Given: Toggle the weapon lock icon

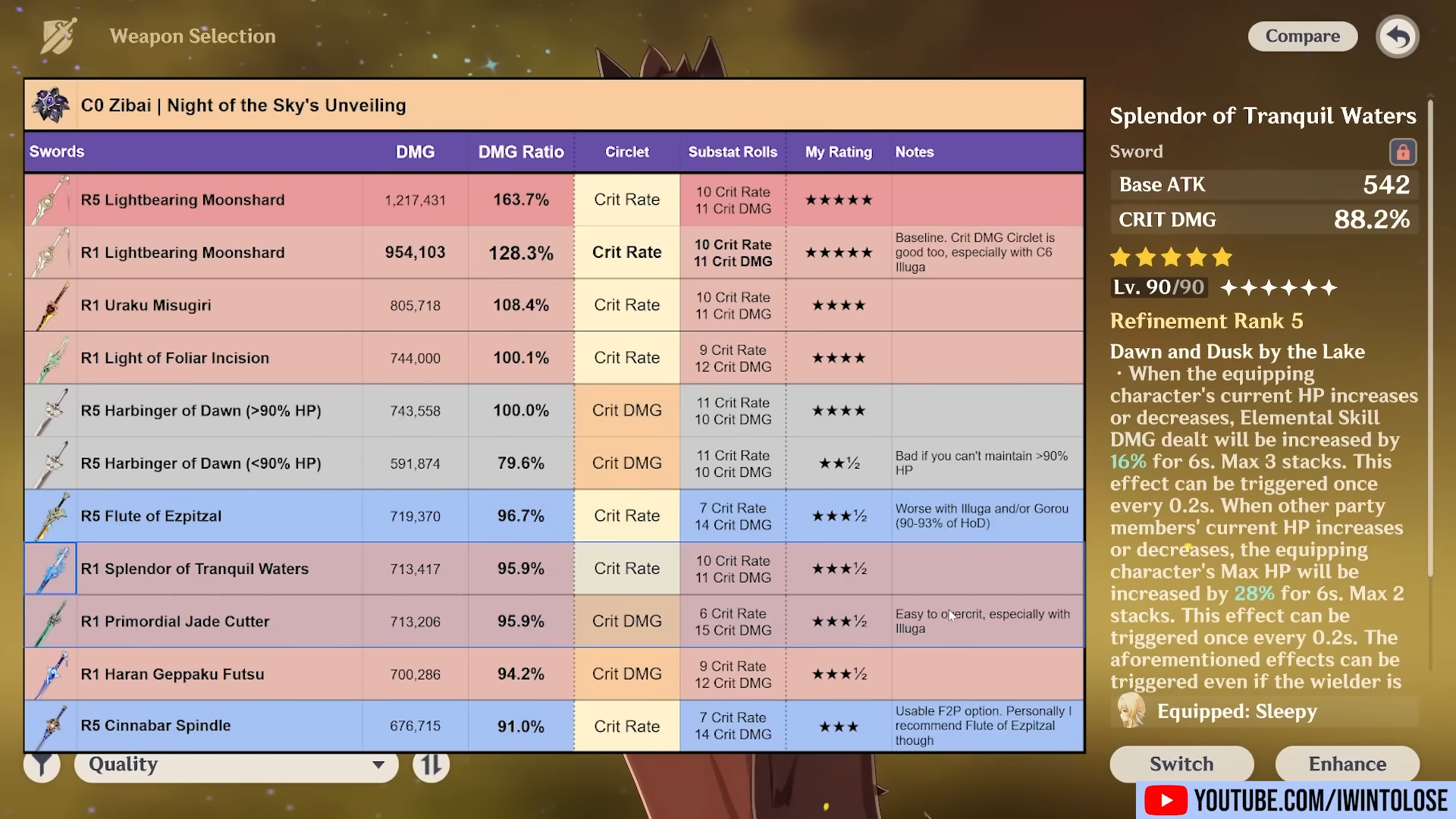Looking at the screenshot, I should coord(1402,152).
